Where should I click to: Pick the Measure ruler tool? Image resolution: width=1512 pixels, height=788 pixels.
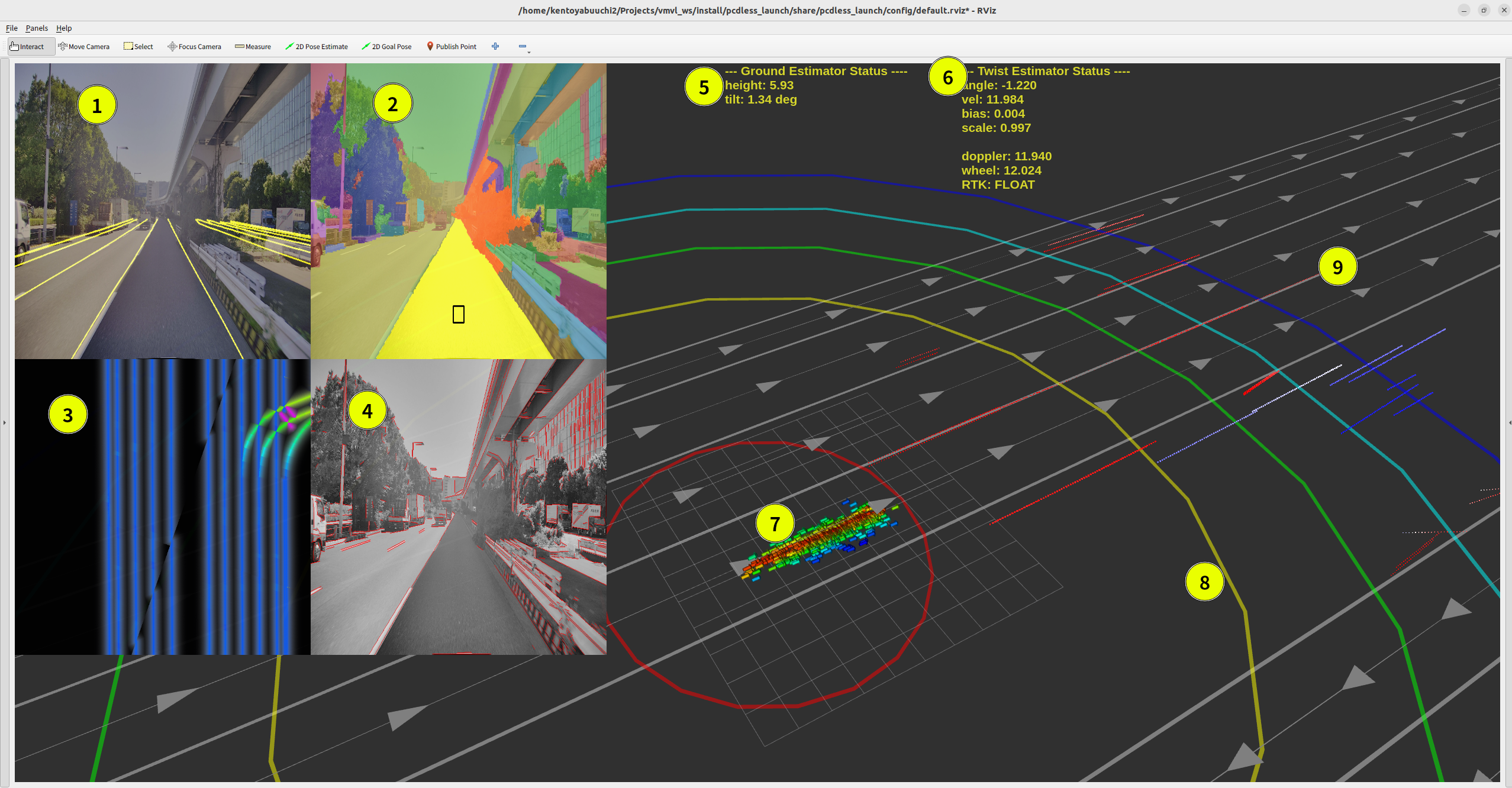click(x=253, y=47)
